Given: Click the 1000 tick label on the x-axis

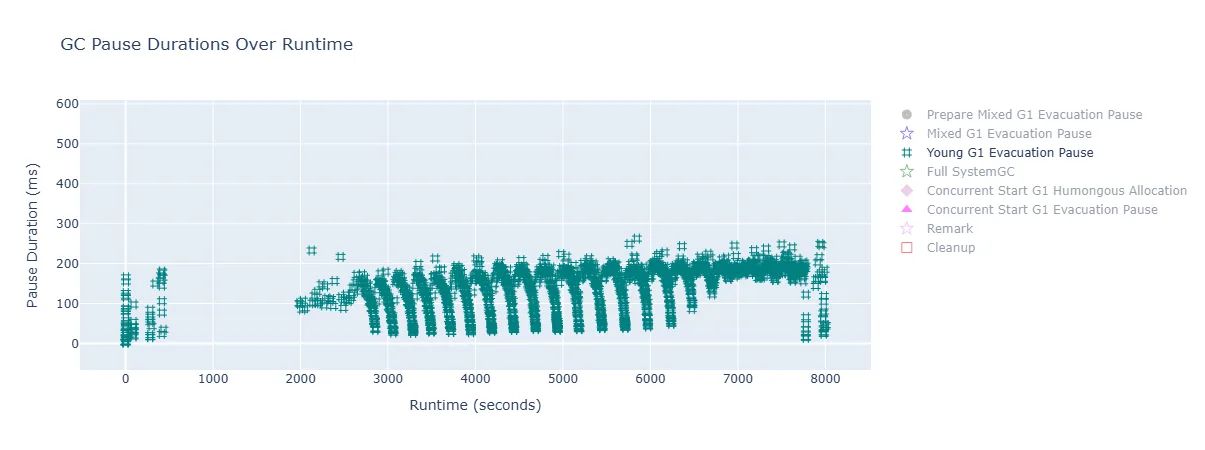Looking at the screenshot, I should pyautogui.click(x=212, y=379).
